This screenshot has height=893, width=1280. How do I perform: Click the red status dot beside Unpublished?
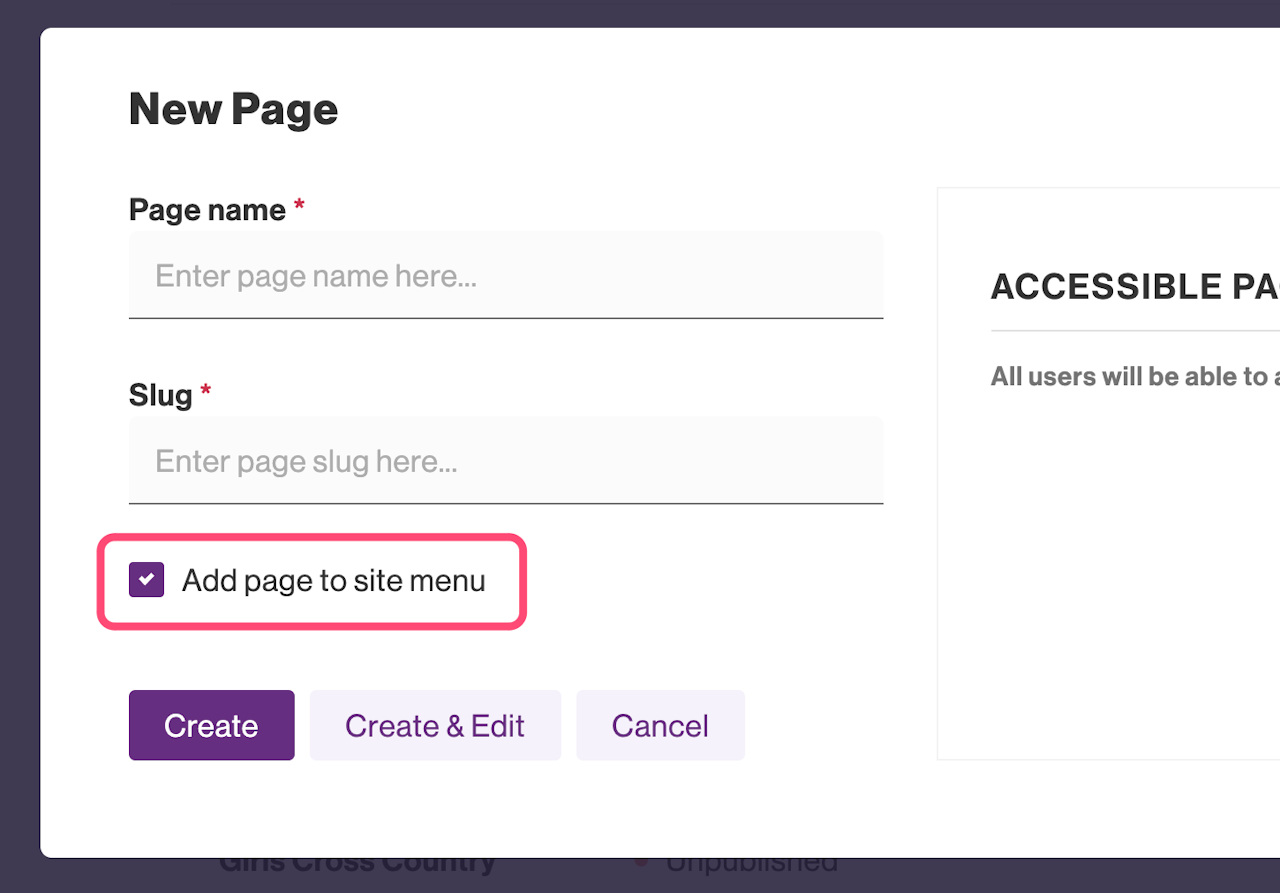641,861
